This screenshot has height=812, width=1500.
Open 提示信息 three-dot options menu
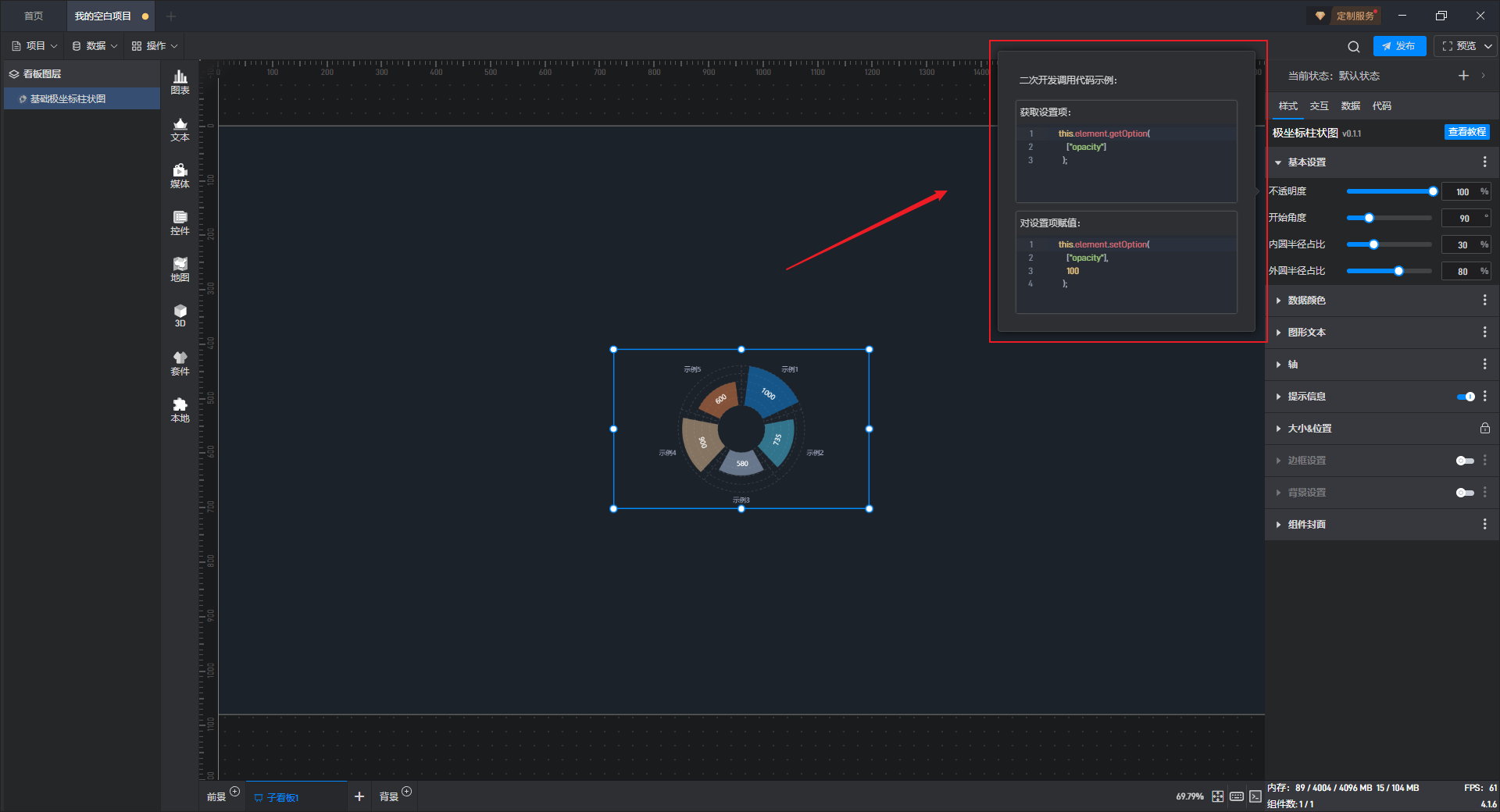pyautogui.click(x=1485, y=396)
